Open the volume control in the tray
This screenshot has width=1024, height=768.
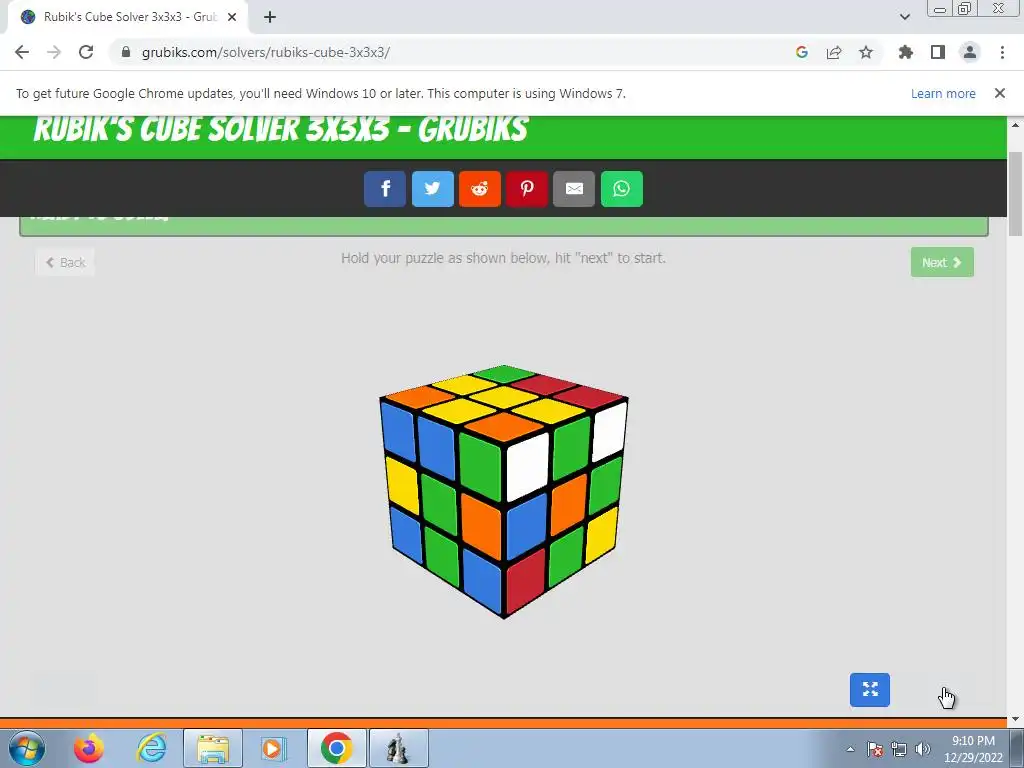click(x=922, y=749)
